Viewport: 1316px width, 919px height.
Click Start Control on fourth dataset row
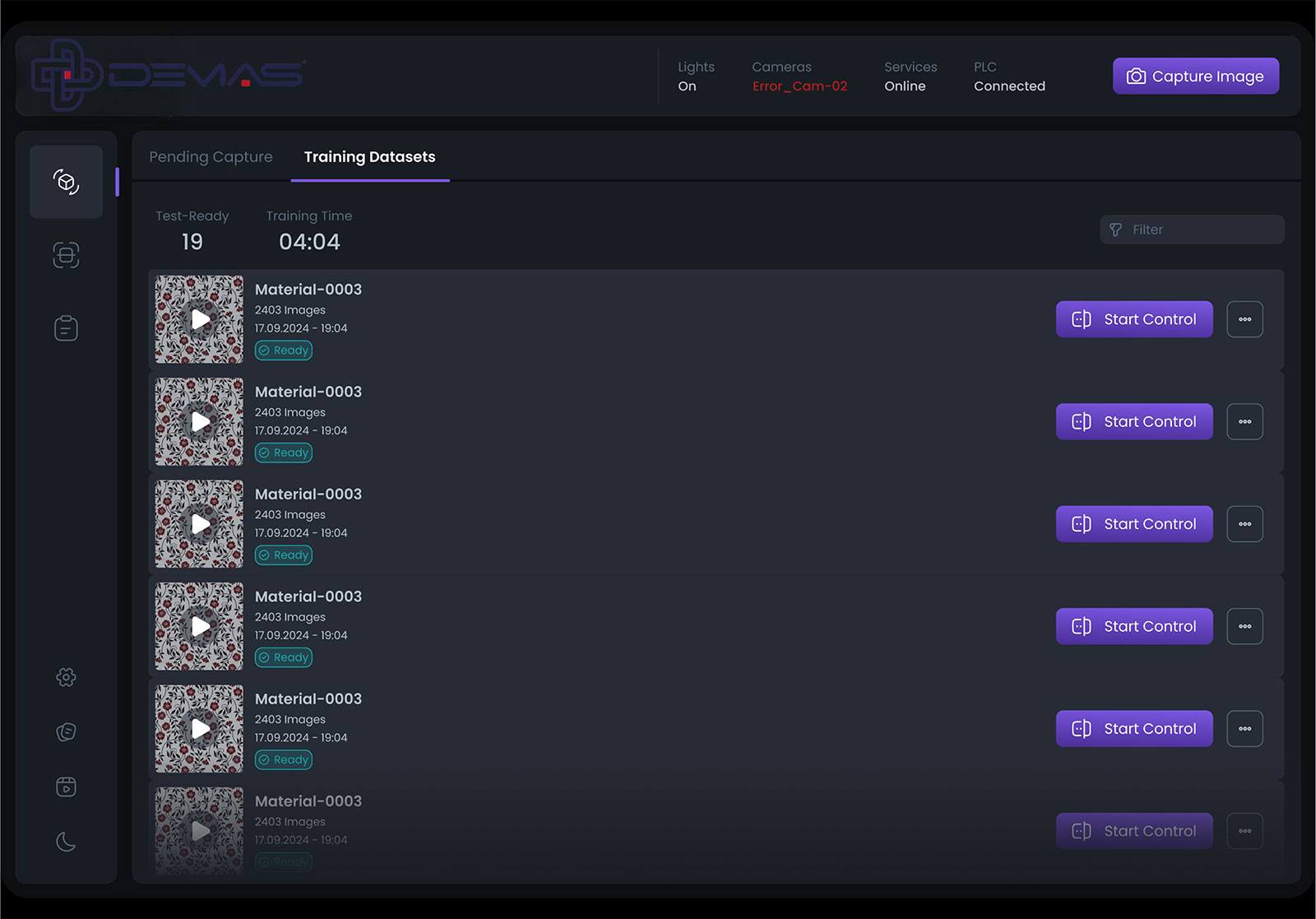1133,627
